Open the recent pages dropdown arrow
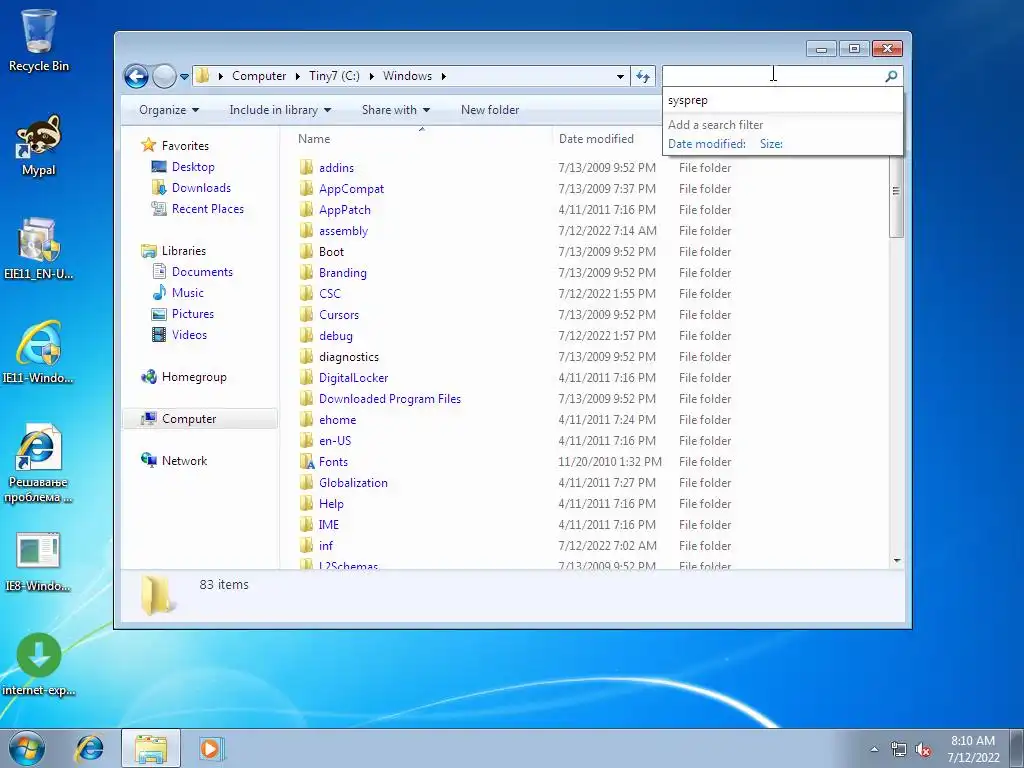 tap(185, 76)
